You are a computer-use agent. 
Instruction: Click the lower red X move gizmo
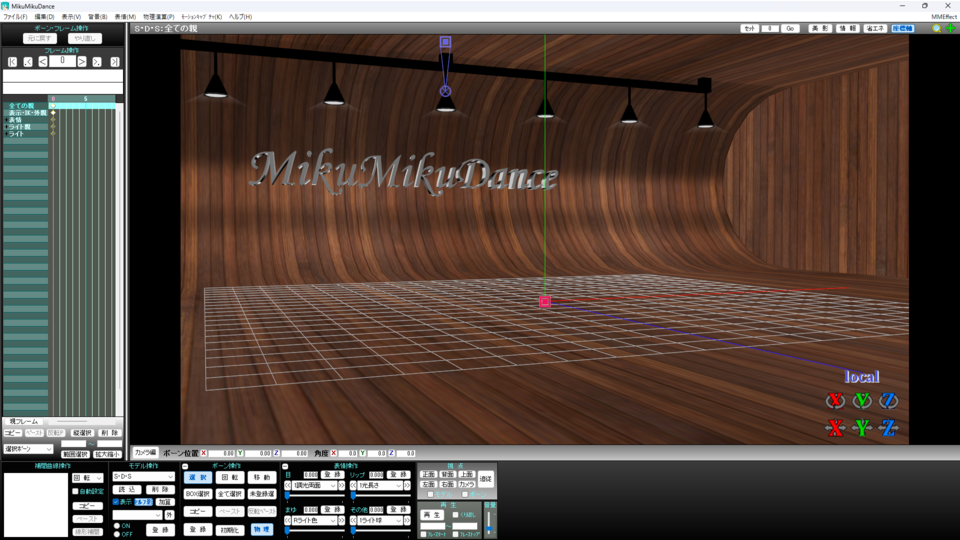pyautogui.click(x=835, y=427)
